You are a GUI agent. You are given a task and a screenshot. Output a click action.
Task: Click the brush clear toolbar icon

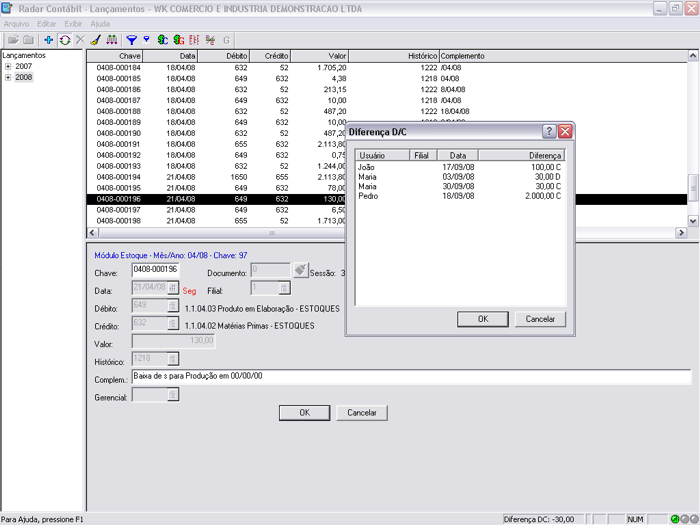coord(95,40)
